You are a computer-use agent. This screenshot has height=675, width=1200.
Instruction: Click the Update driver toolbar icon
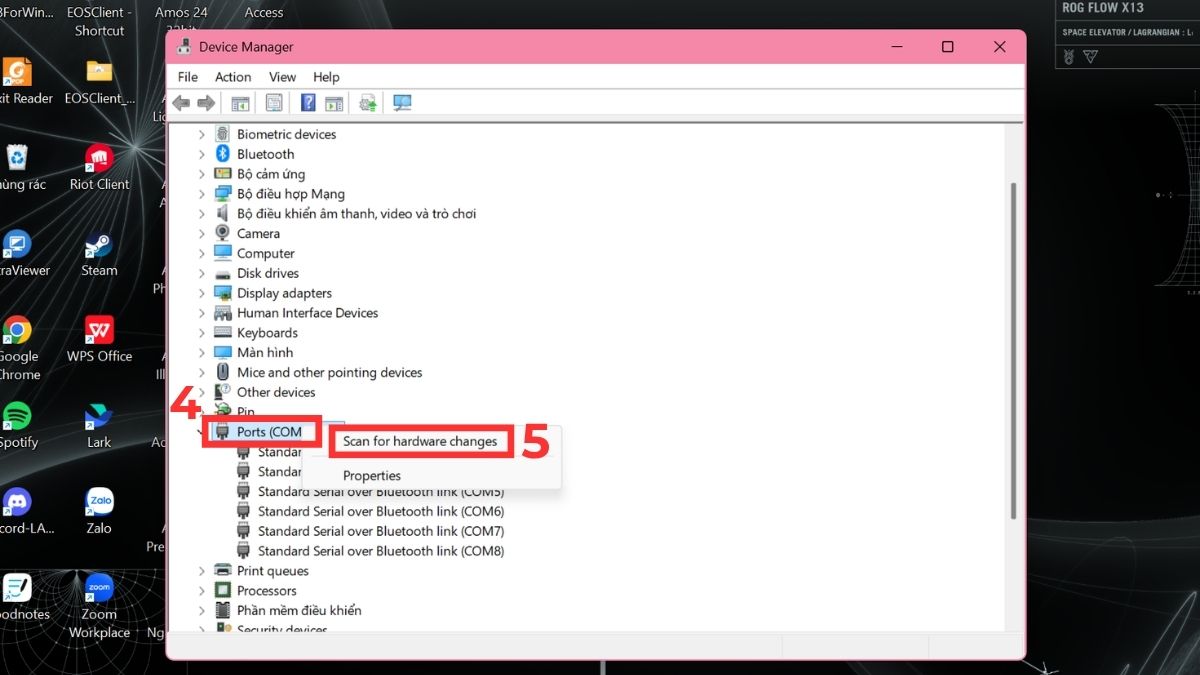point(368,103)
